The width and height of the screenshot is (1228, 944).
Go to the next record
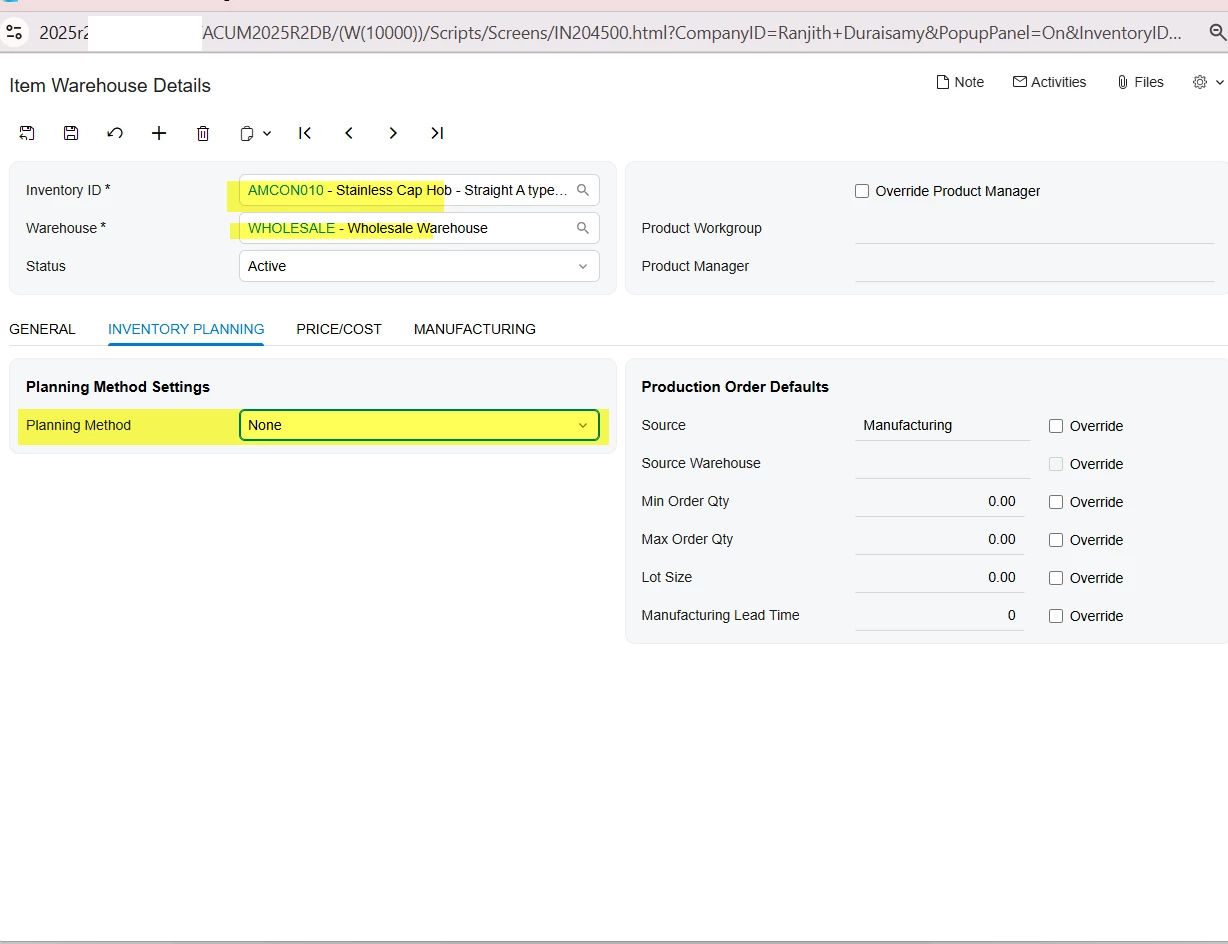(x=393, y=133)
